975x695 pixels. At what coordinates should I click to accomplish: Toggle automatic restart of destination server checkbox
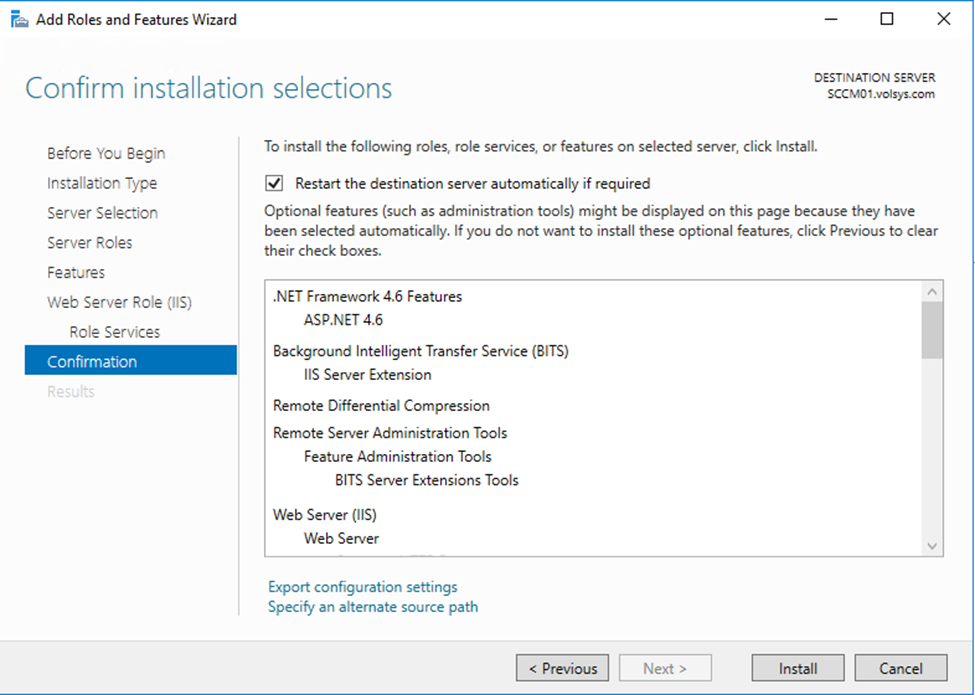coord(273,183)
